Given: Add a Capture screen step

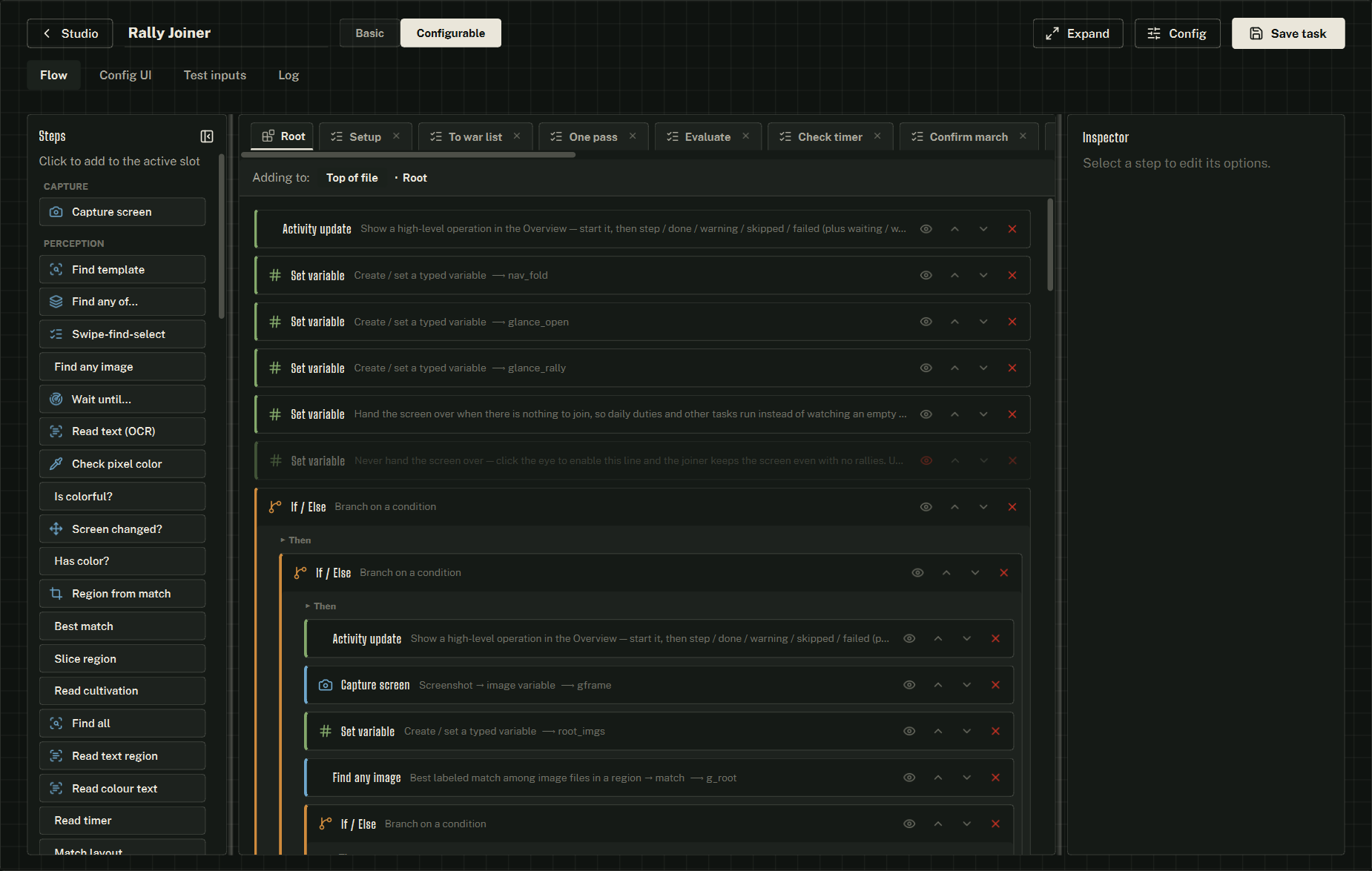Looking at the screenshot, I should click(x=122, y=212).
